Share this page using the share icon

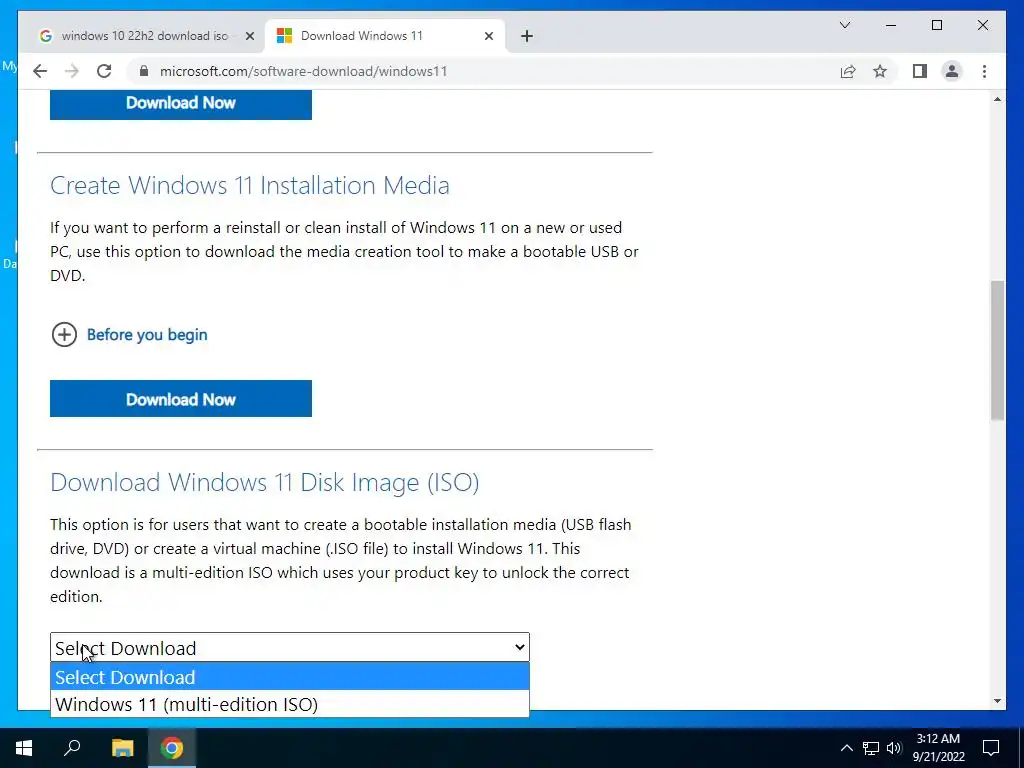(848, 71)
